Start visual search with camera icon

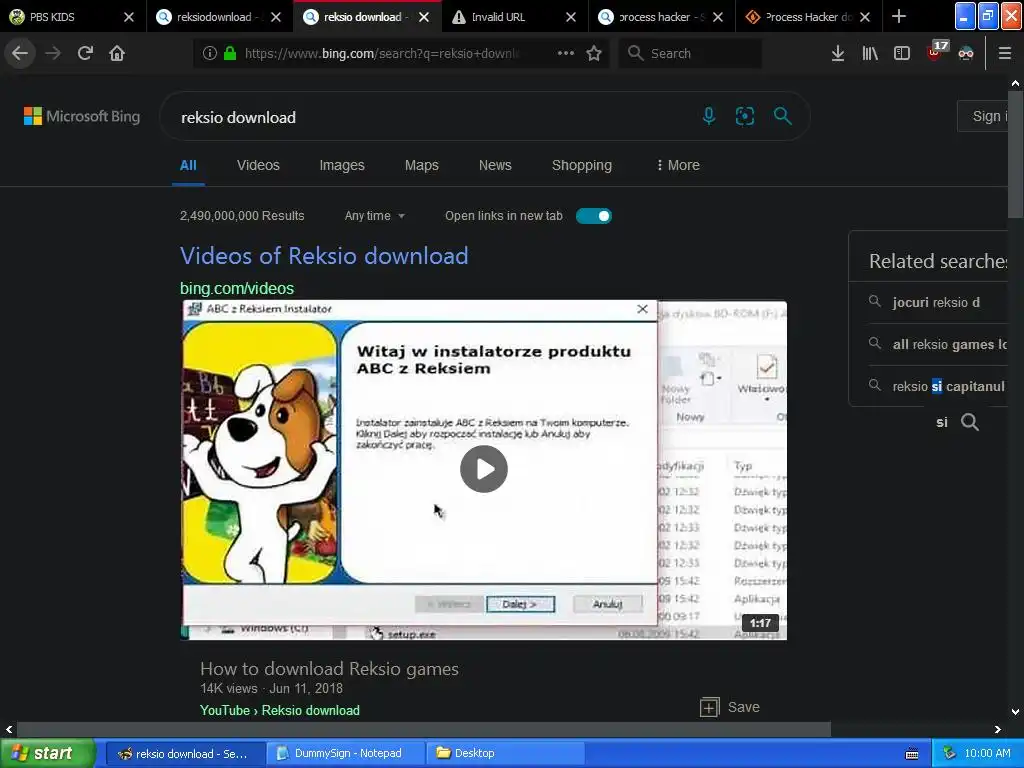744,116
